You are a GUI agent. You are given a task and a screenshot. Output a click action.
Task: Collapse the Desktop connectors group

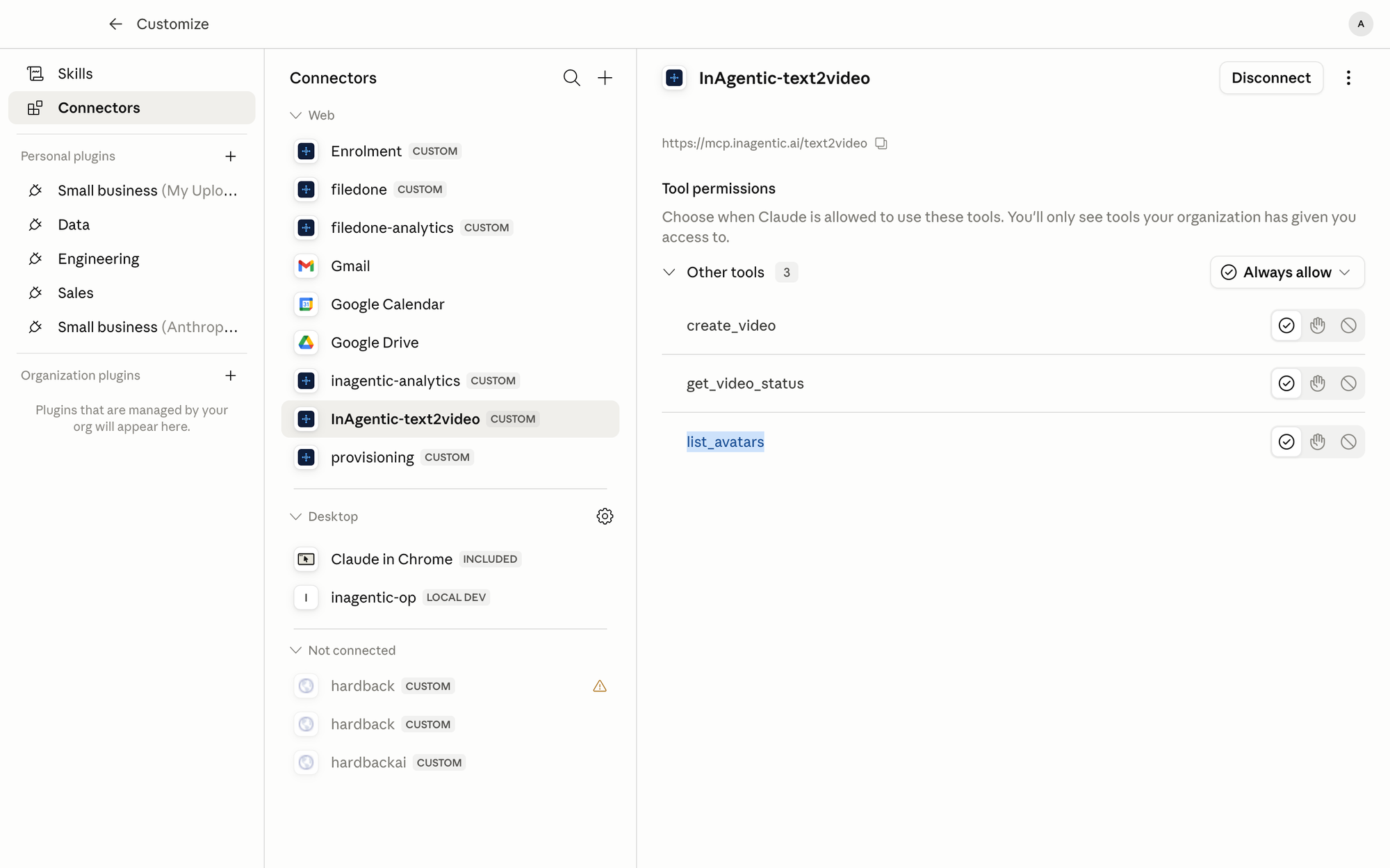coord(295,516)
